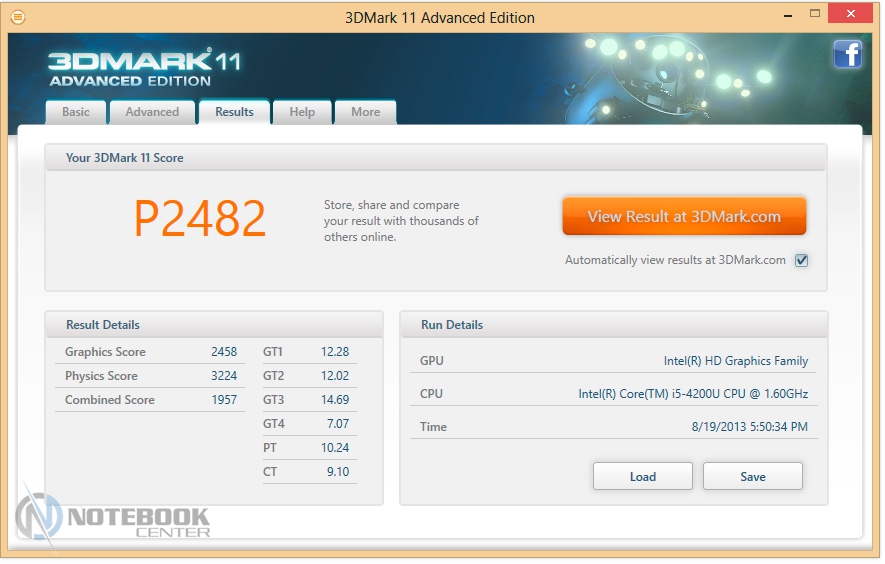Click the P2482 score value

click(x=200, y=219)
